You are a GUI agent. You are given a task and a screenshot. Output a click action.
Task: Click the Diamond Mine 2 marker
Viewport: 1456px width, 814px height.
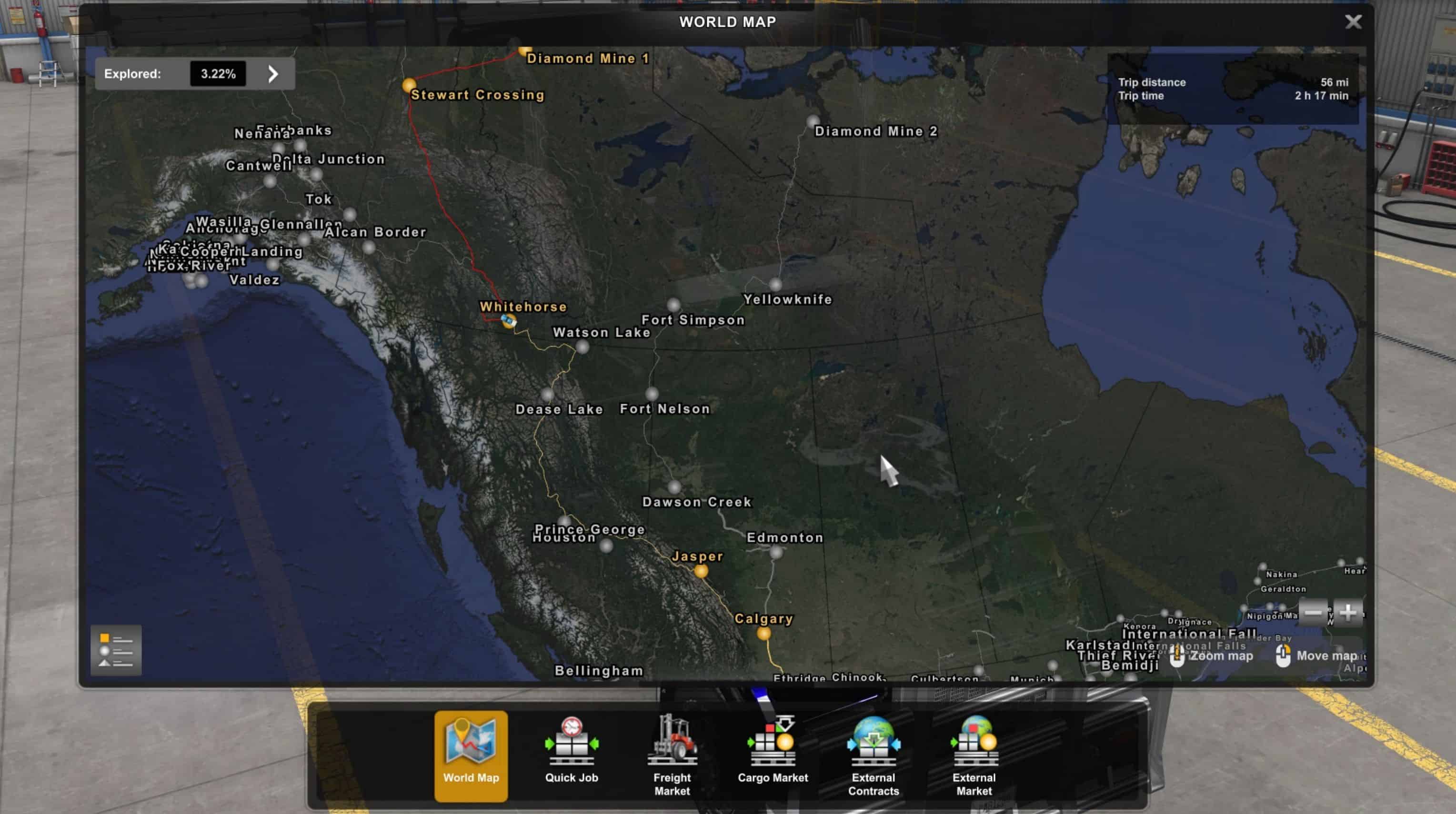click(x=813, y=121)
